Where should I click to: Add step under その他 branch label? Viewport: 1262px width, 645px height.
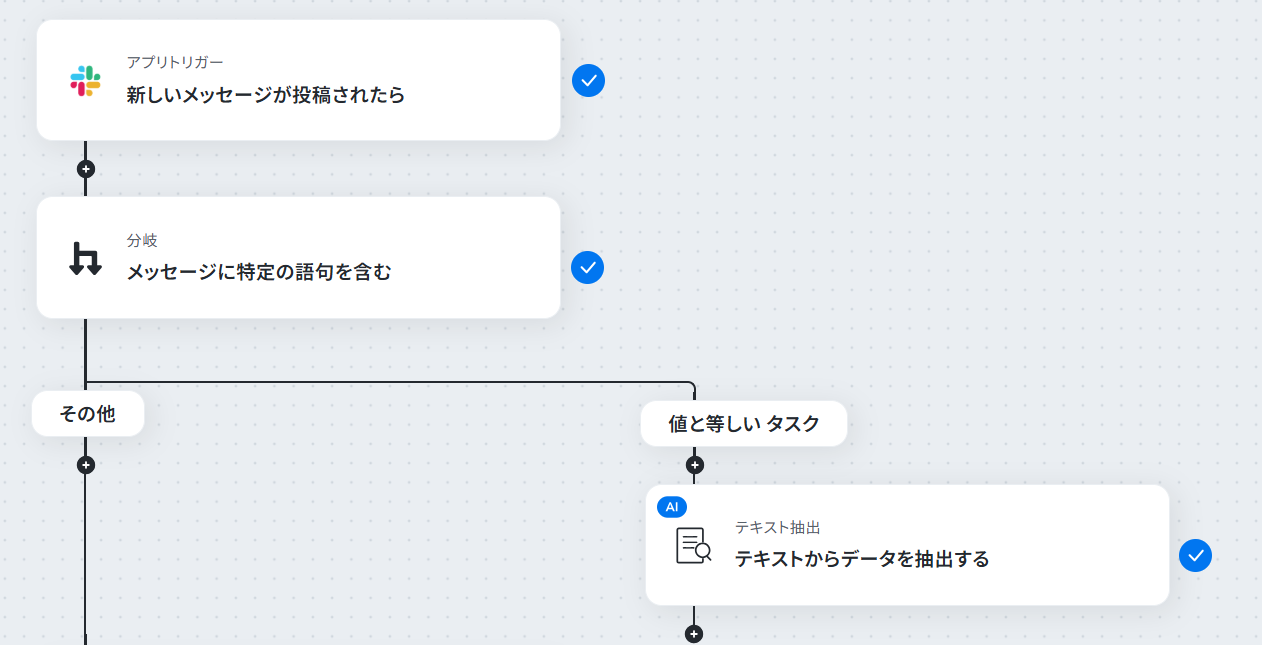[x=86, y=465]
